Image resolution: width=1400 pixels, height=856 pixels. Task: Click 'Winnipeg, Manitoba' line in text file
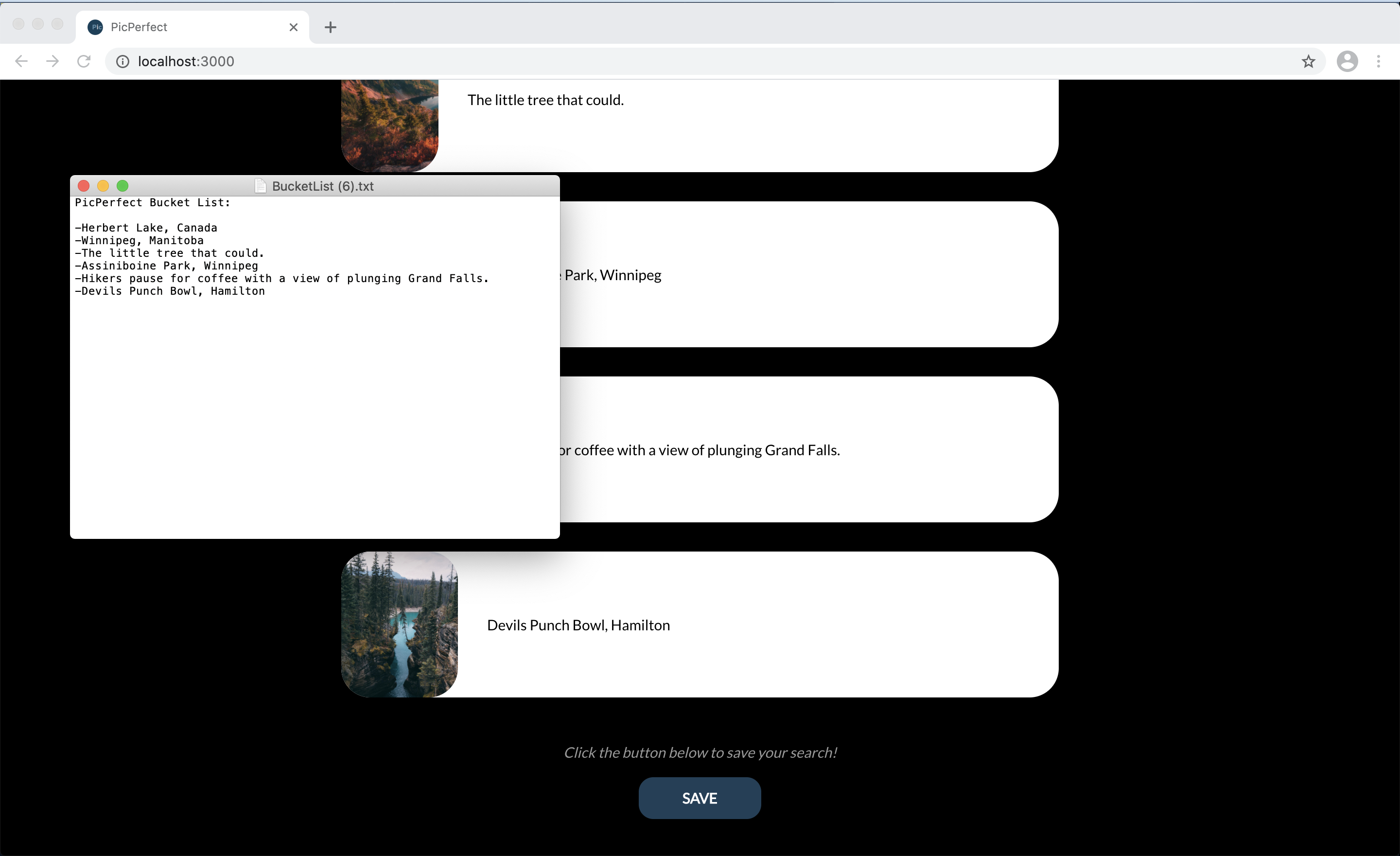pyautogui.click(x=142, y=240)
